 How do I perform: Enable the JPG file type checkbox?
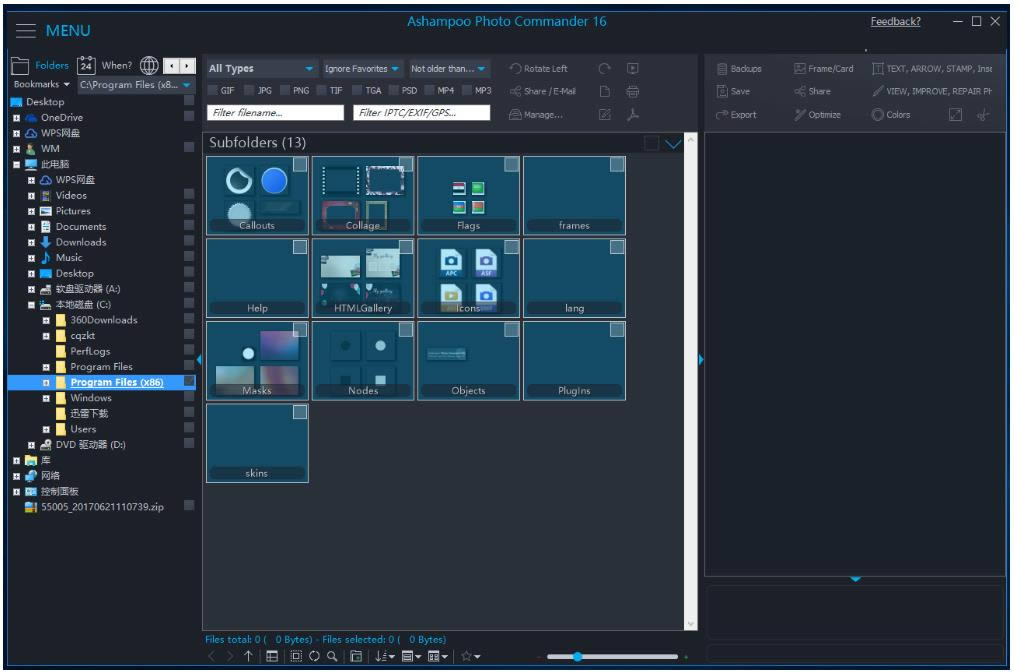click(x=249, y=90)
